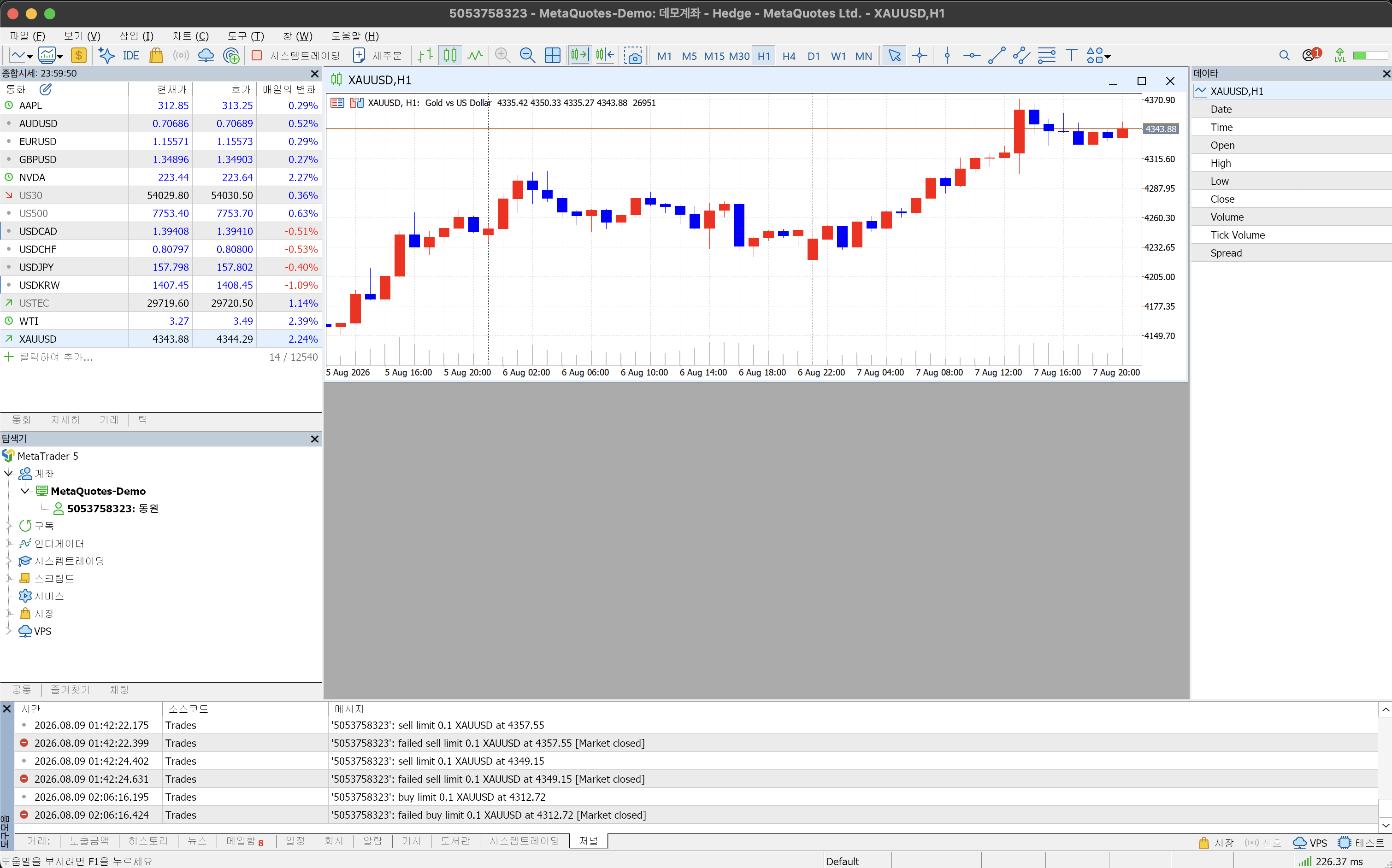Toggle chart shift from right border
The height and width of the screenshot is (868, 1392).
(x=605, y=56)
